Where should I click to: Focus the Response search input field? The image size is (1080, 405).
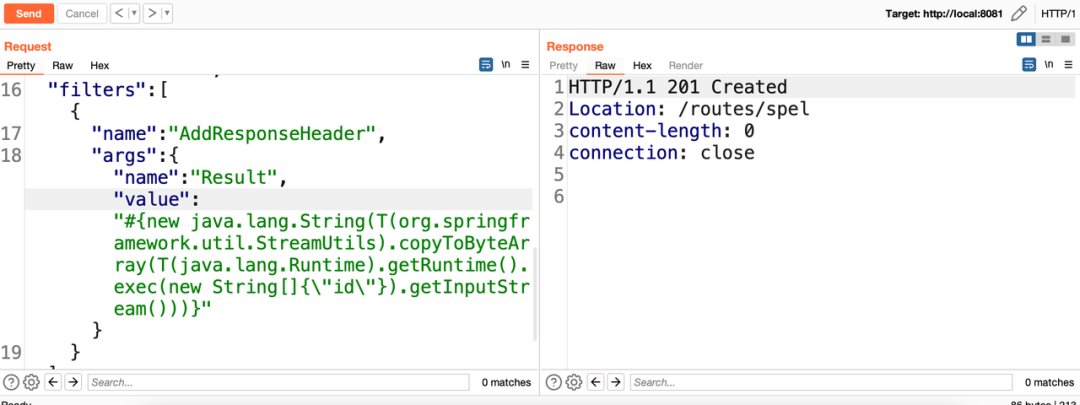pos(821,382)
